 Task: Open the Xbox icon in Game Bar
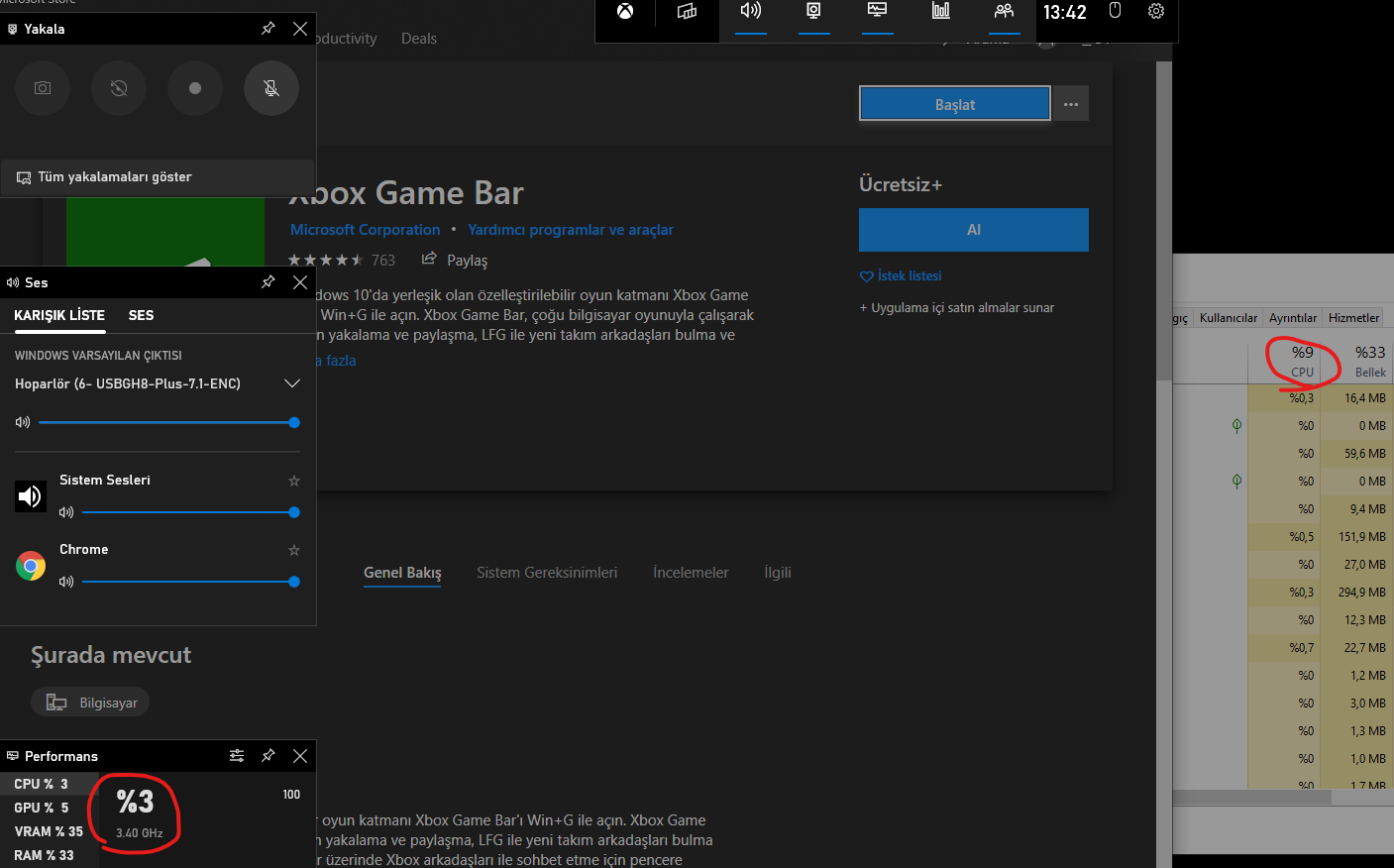[625, 12]
